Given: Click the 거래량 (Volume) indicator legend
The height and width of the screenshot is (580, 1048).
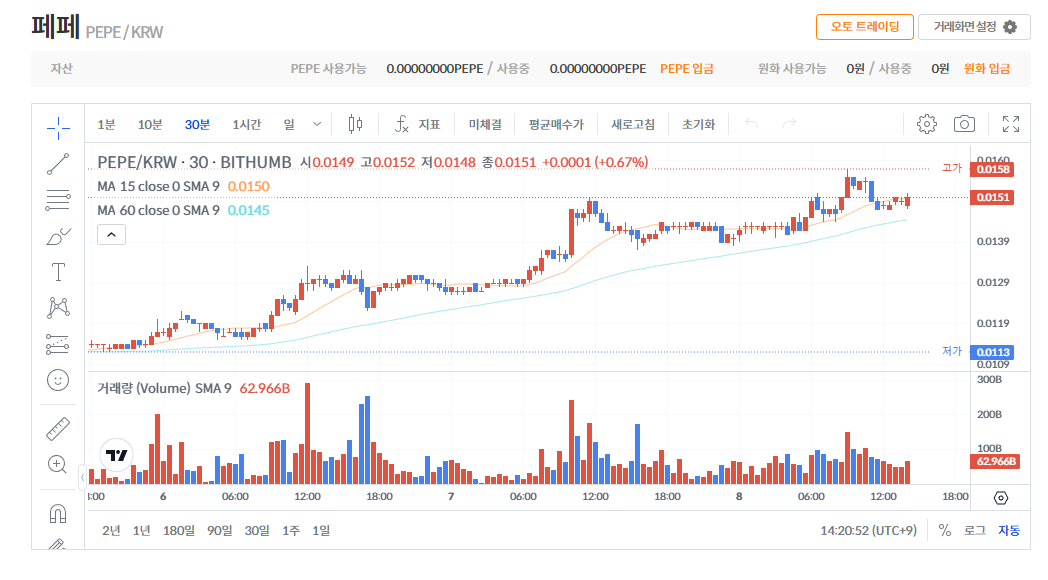Looking at the screenshot, I should point(164,388).
